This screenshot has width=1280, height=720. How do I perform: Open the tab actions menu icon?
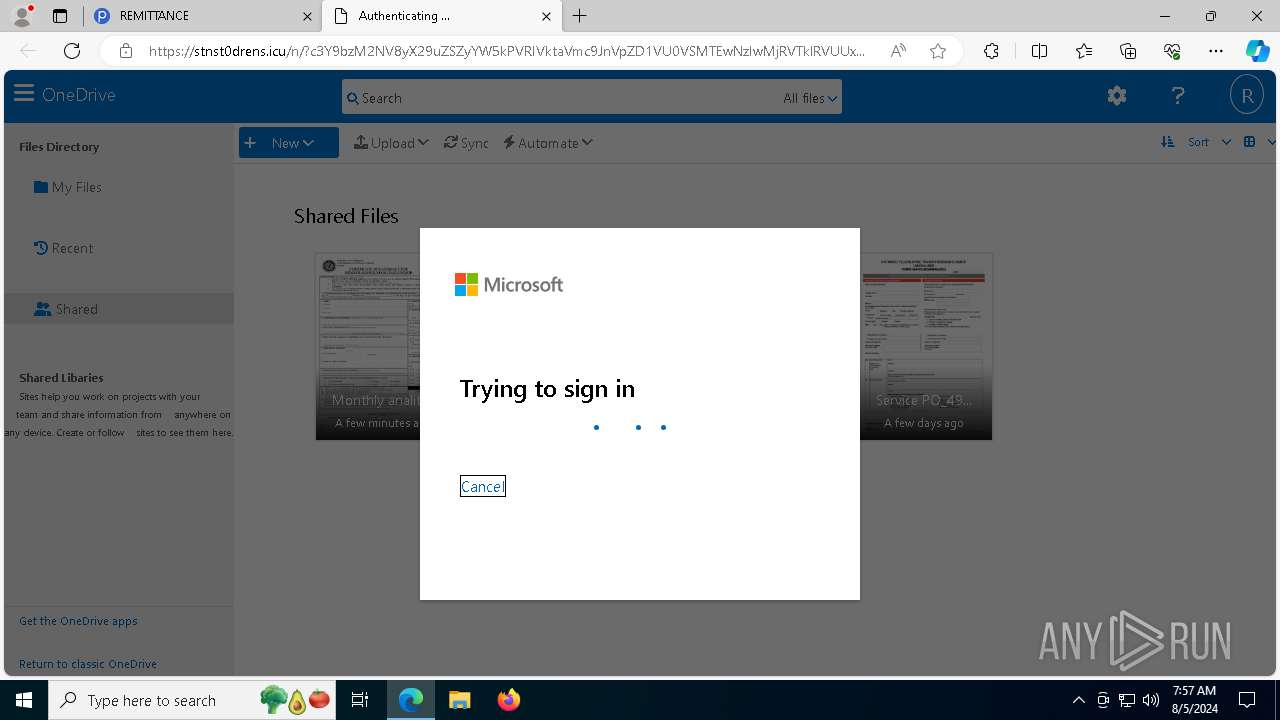click(60, 16)
